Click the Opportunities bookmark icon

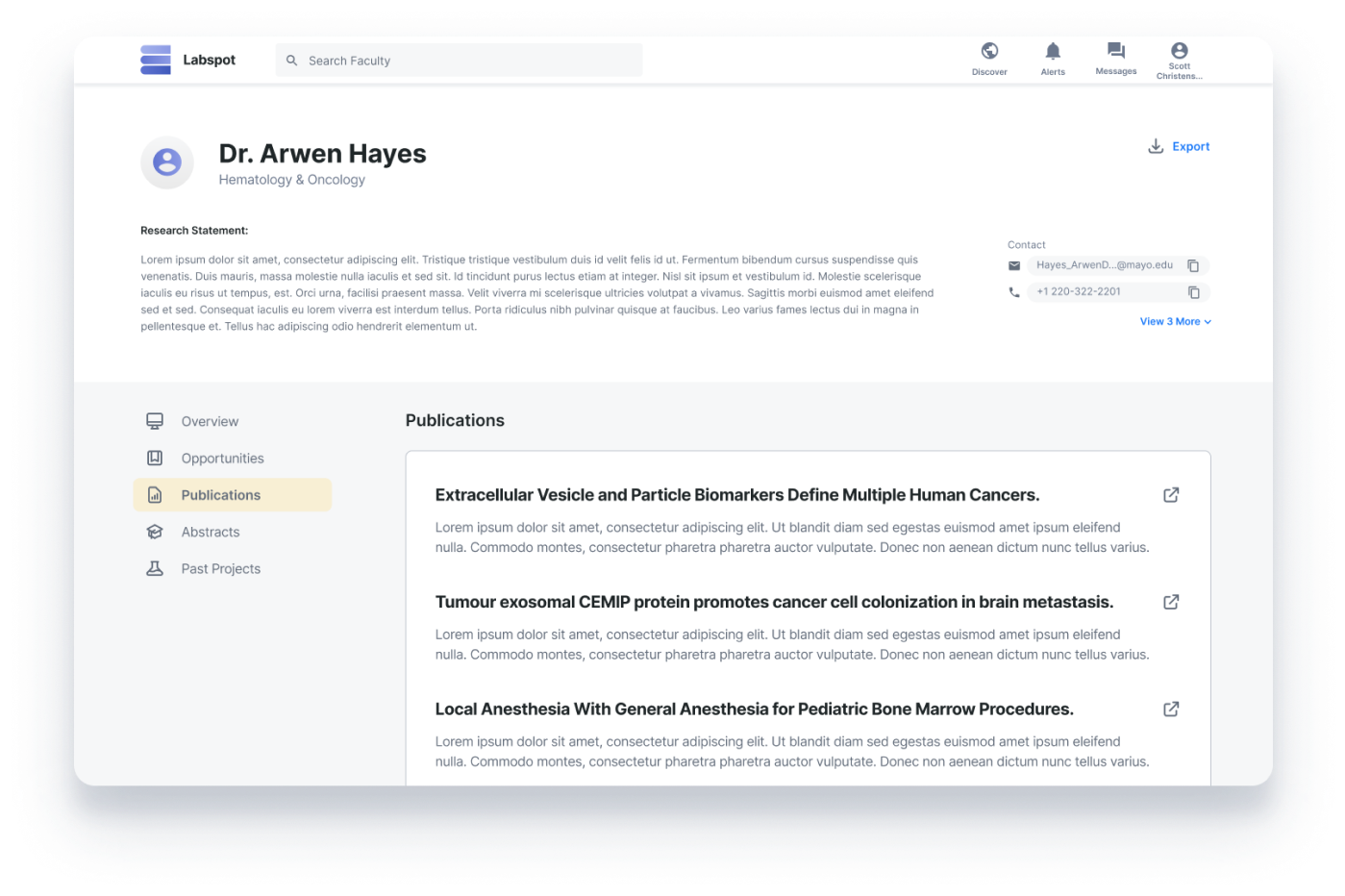click(x=155, y=458)
